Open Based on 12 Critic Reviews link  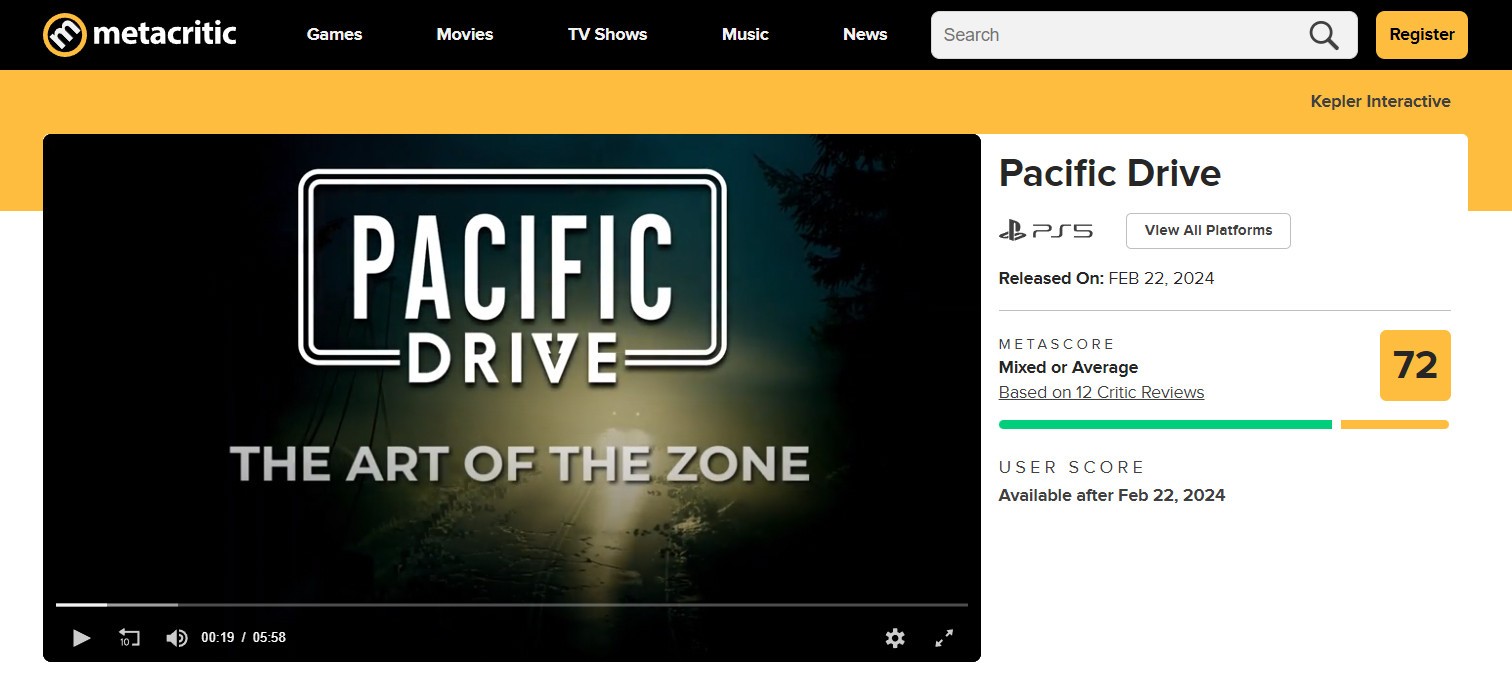[1101, 392]
